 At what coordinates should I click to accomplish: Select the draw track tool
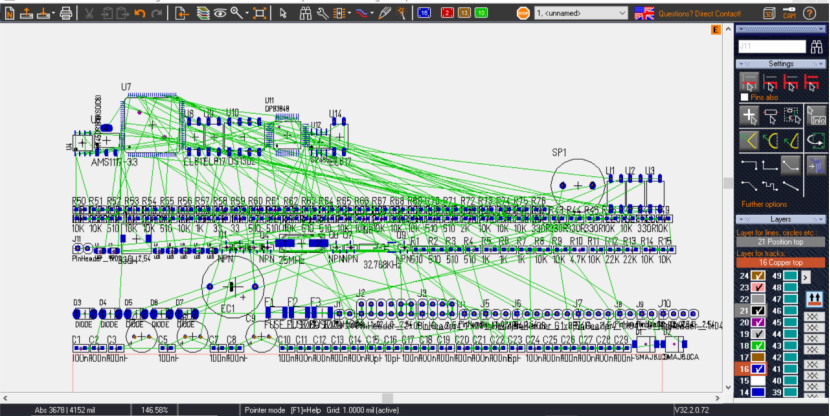point(362,13)
